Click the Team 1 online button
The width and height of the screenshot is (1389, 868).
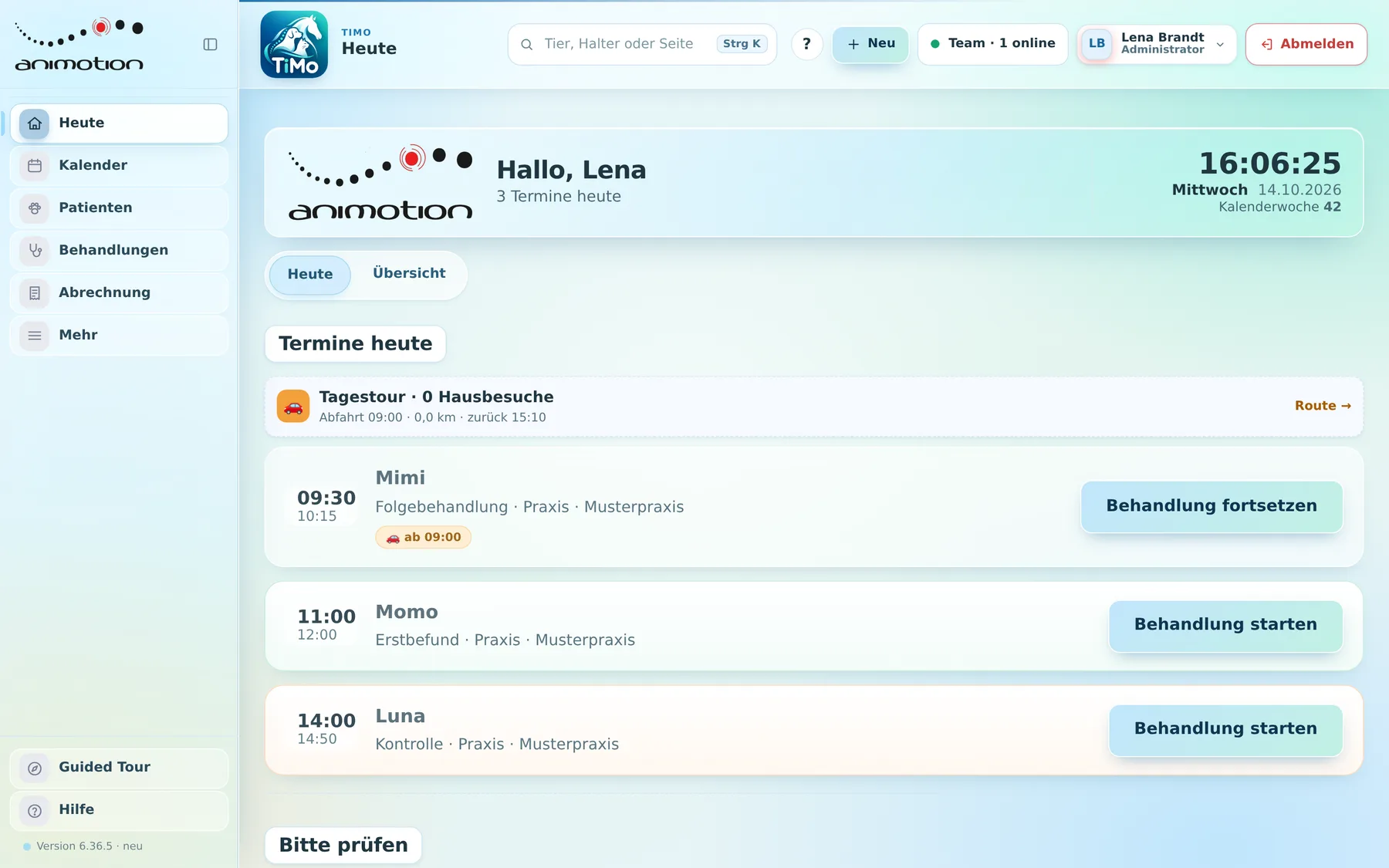tap(992, 44)
